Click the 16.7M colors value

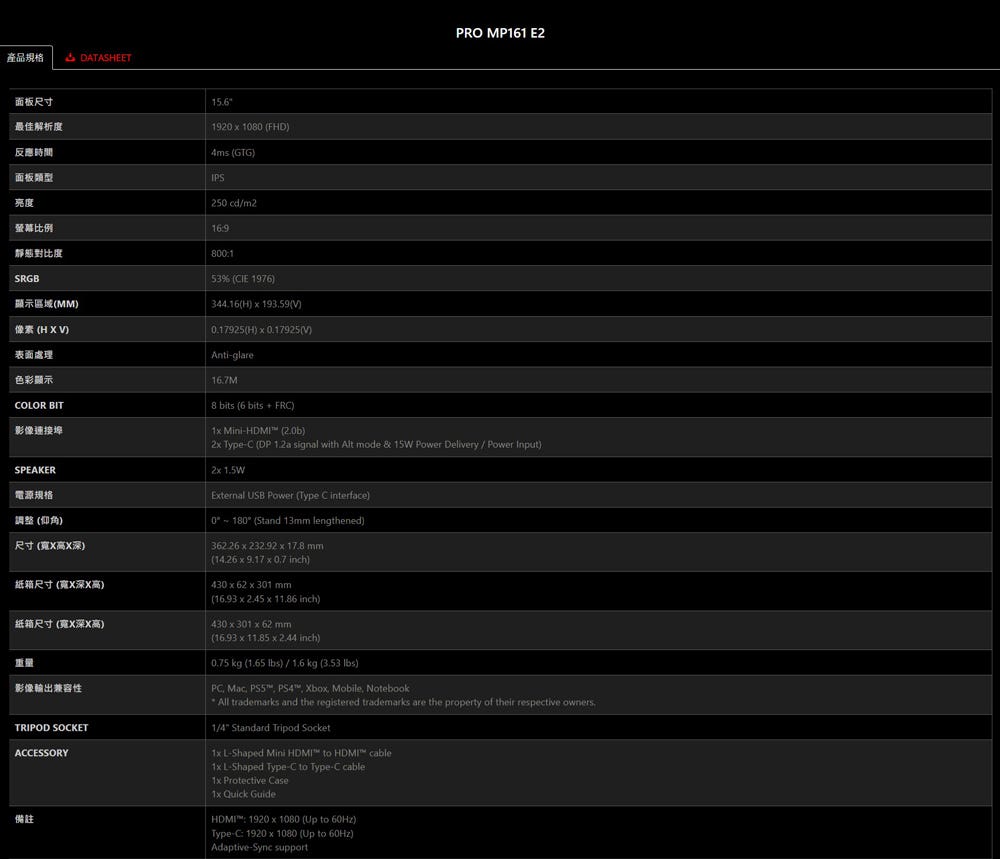(x=224, y=380)
